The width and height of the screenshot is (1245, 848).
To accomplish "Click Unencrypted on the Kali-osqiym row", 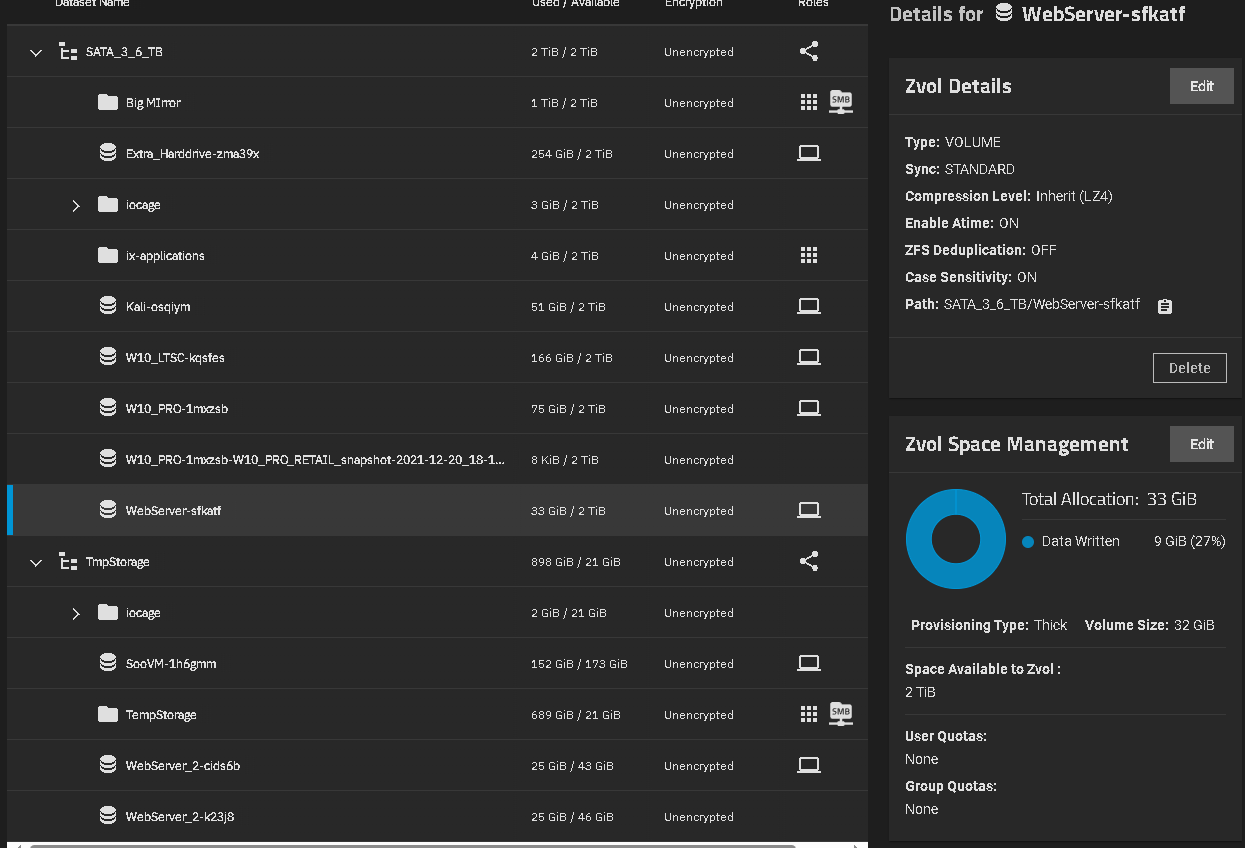I will pyautogui.click(x=699, y=307).
